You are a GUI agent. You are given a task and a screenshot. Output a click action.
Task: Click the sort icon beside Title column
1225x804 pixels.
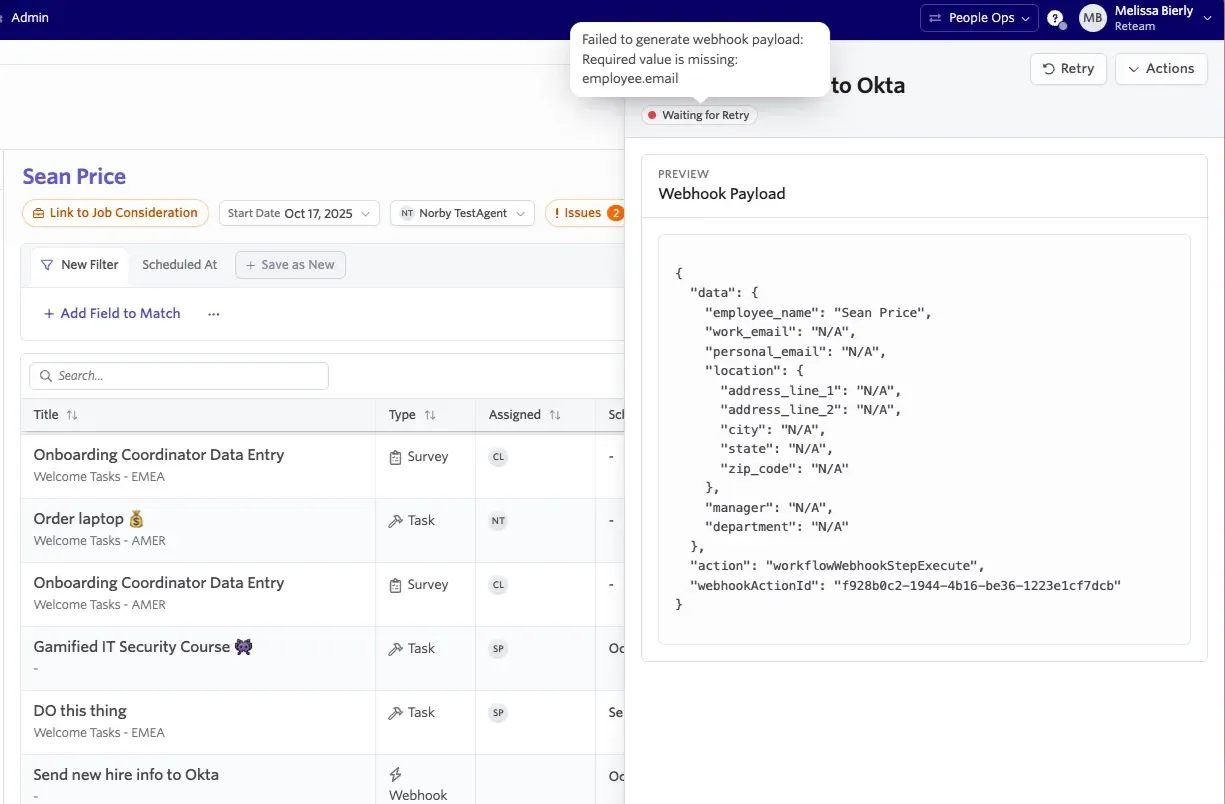(x=72, y=415)
